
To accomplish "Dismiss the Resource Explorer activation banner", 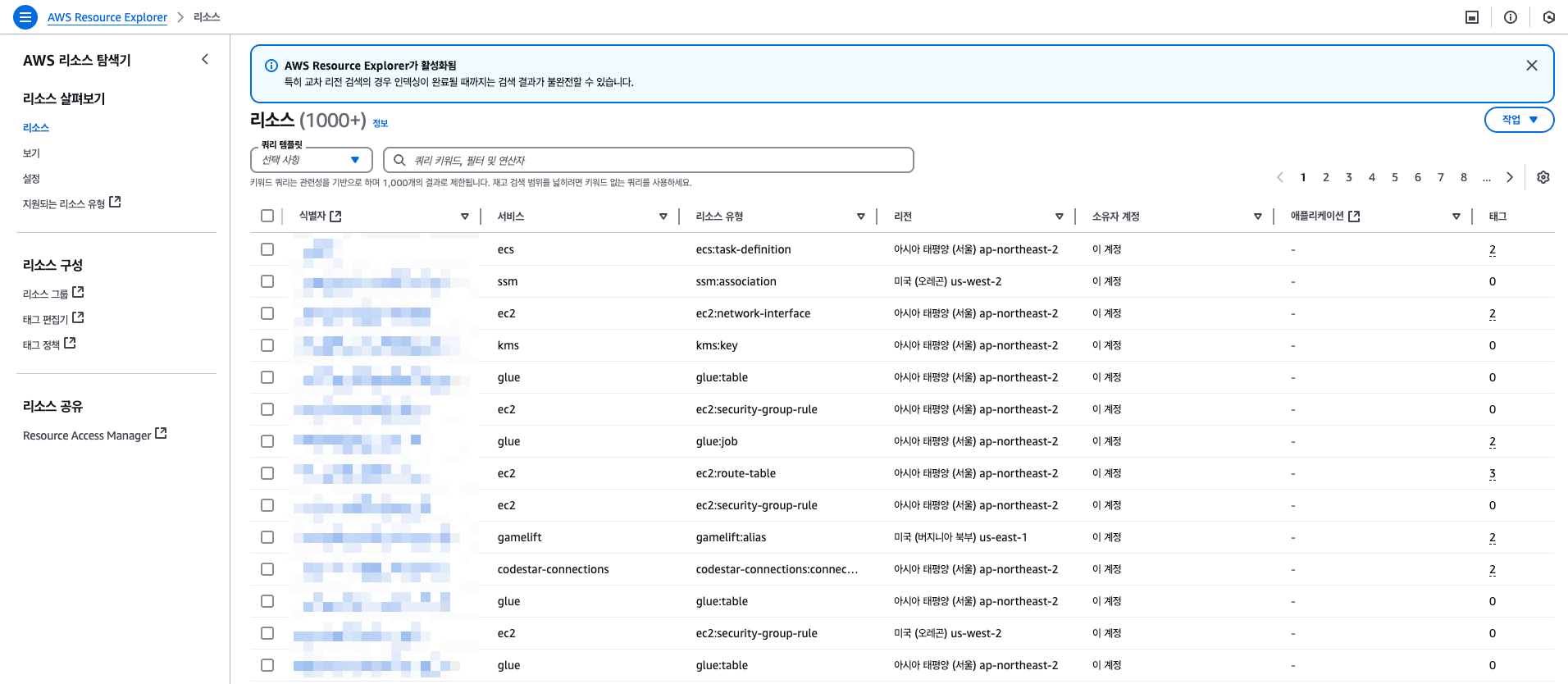I will click(x=1531, y=66).
